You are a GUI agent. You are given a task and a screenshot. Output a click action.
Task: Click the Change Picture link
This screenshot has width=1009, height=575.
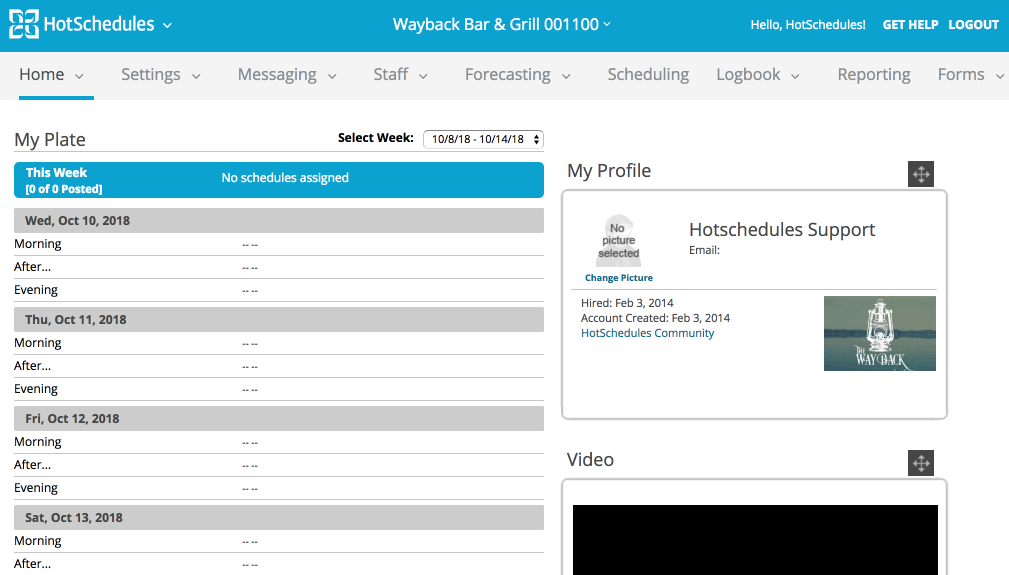pos(618,278)
